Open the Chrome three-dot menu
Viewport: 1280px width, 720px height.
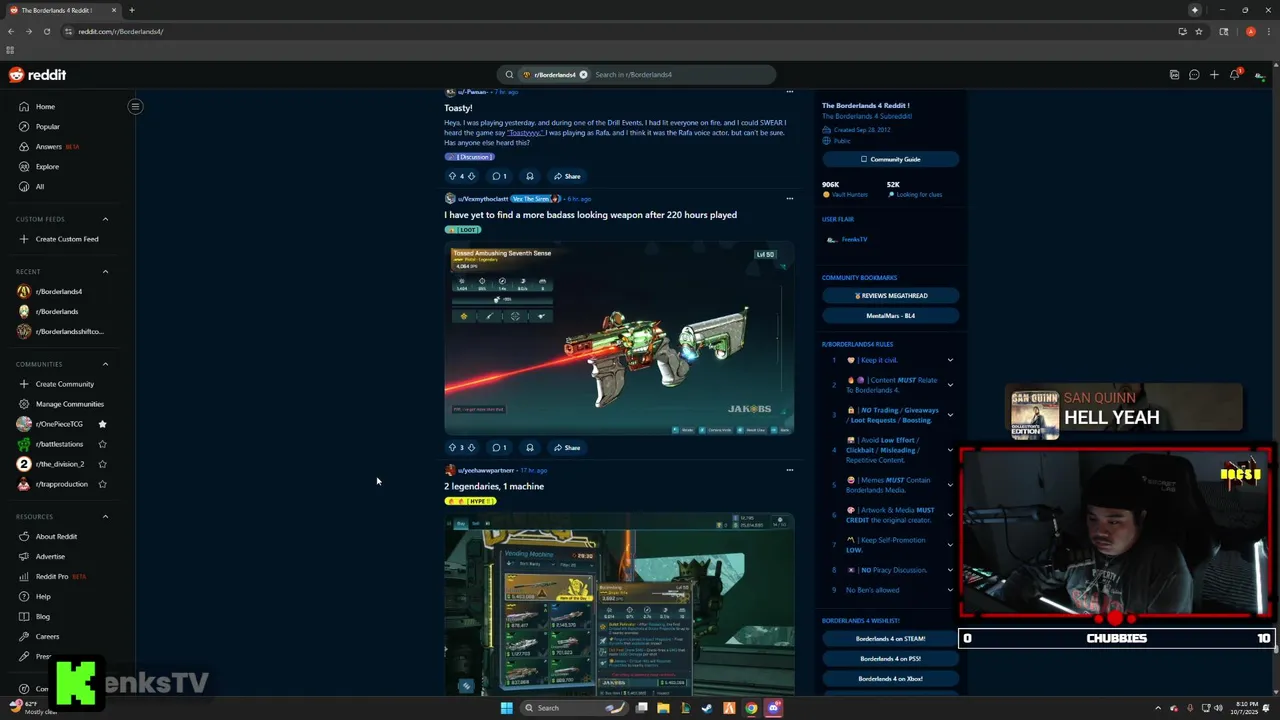tap(1268, 31)
